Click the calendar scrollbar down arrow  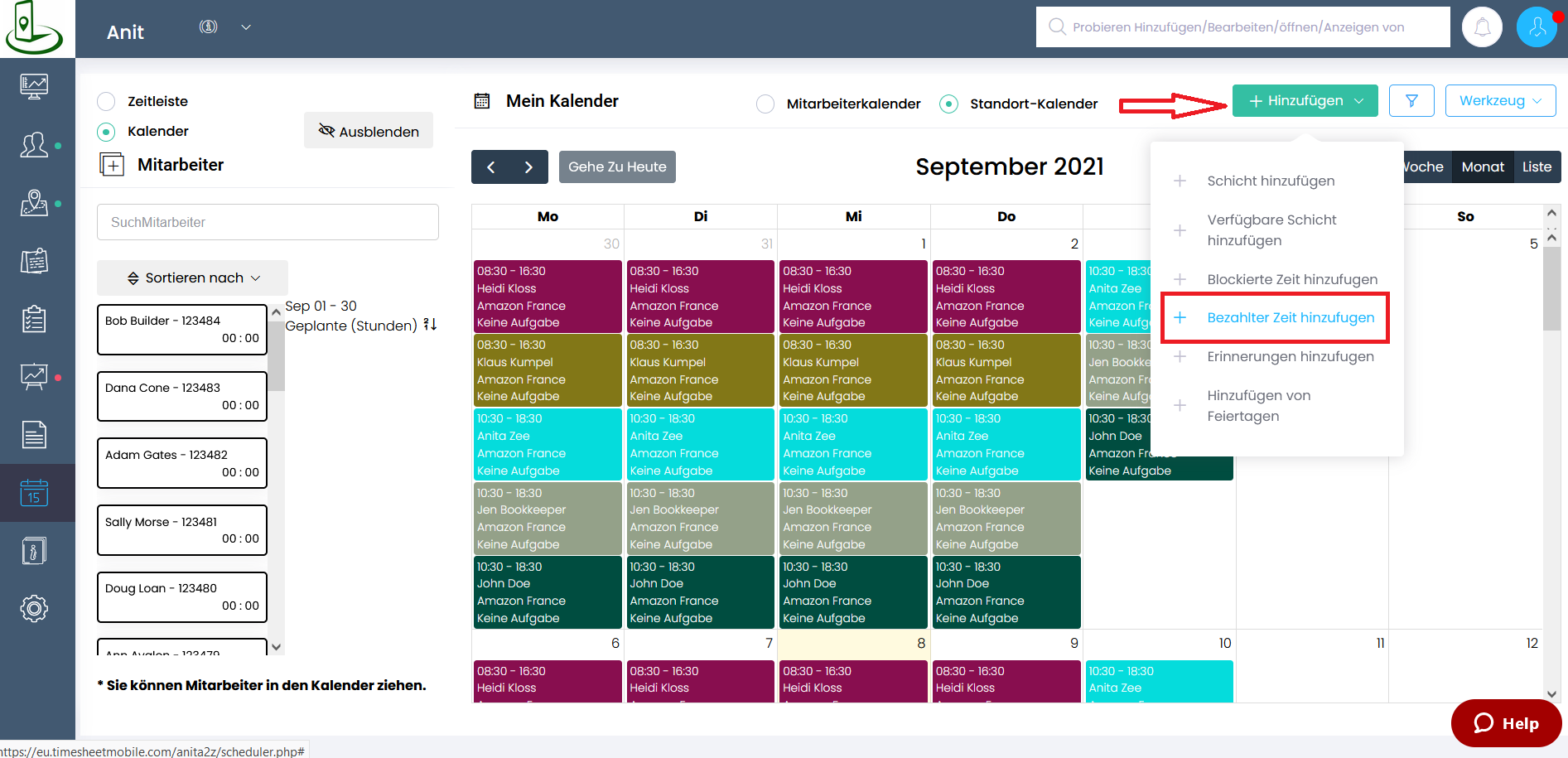tap(1551, 694)
